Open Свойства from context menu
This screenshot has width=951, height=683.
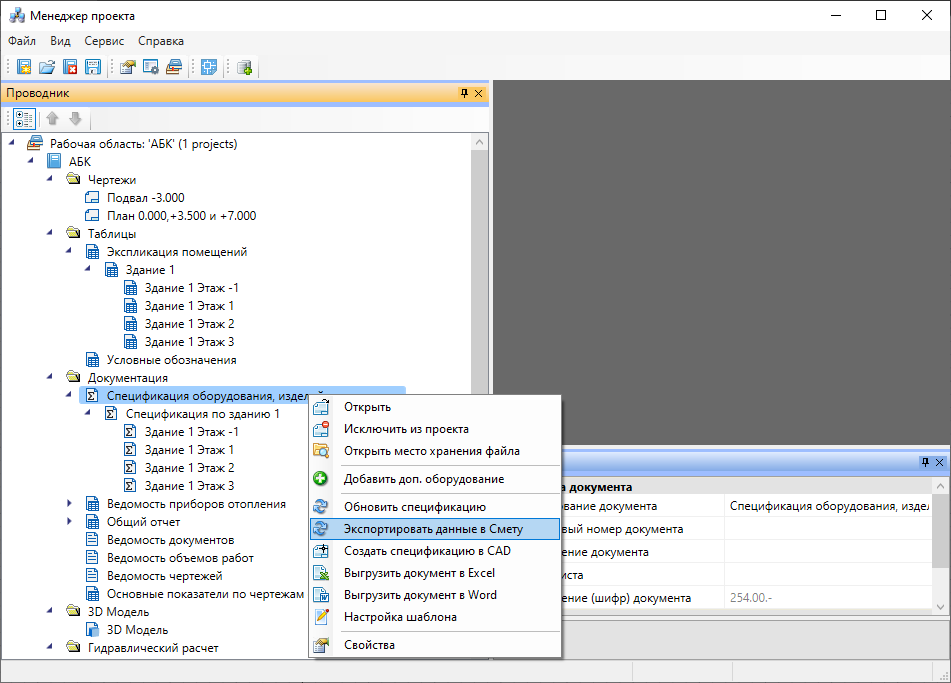435,645
